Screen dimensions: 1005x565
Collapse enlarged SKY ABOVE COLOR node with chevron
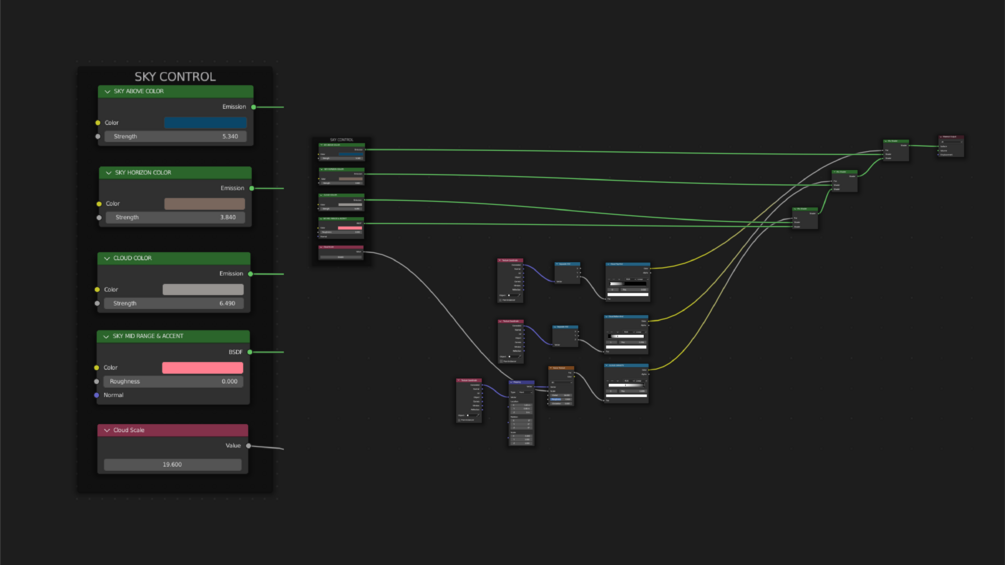pos(108,92)
